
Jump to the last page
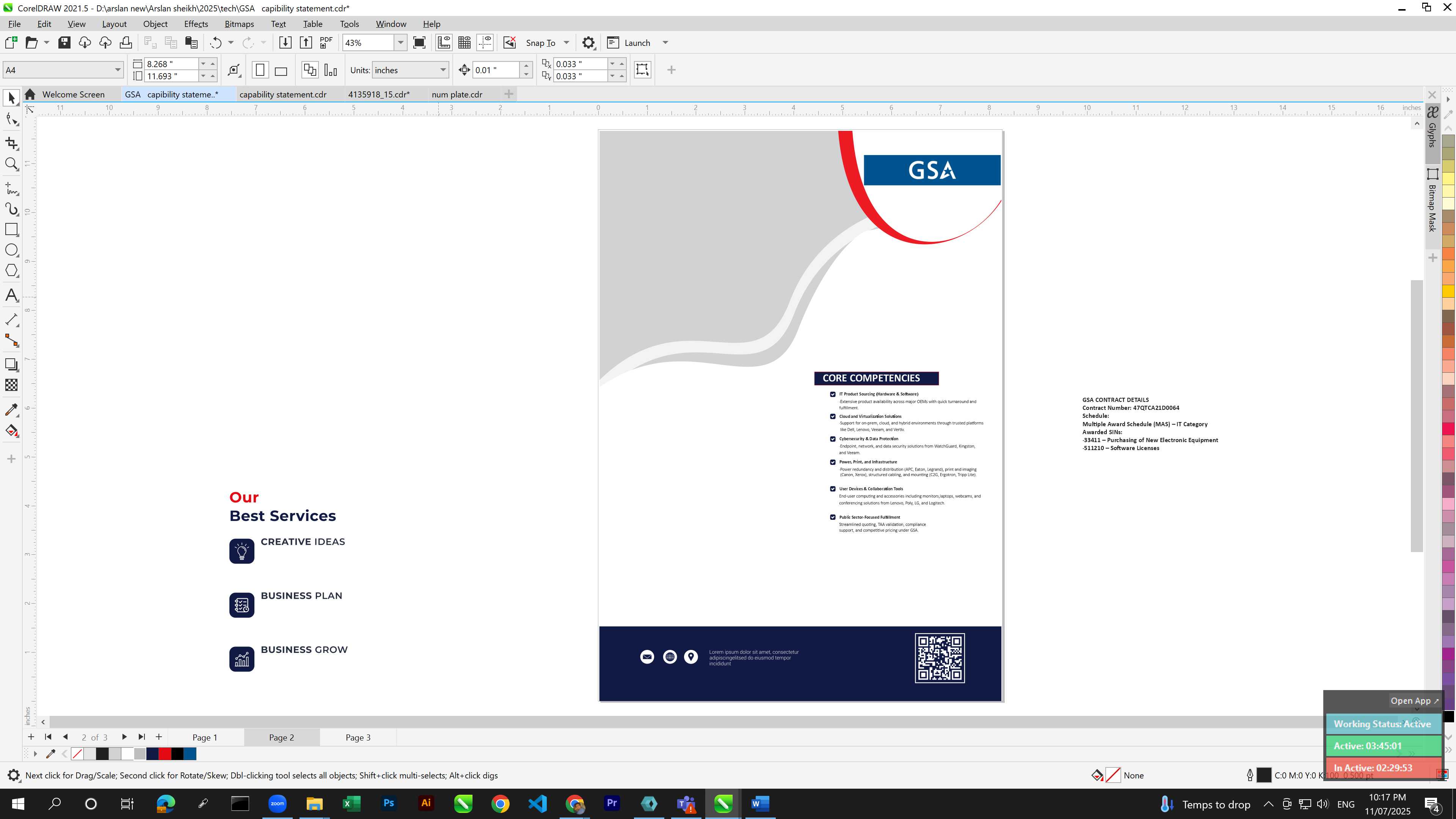(x=142, y=737)
